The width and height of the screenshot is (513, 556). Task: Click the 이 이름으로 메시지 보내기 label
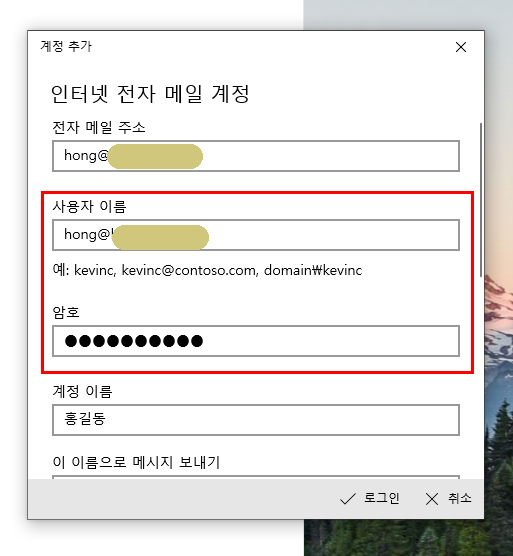[136, 462]
